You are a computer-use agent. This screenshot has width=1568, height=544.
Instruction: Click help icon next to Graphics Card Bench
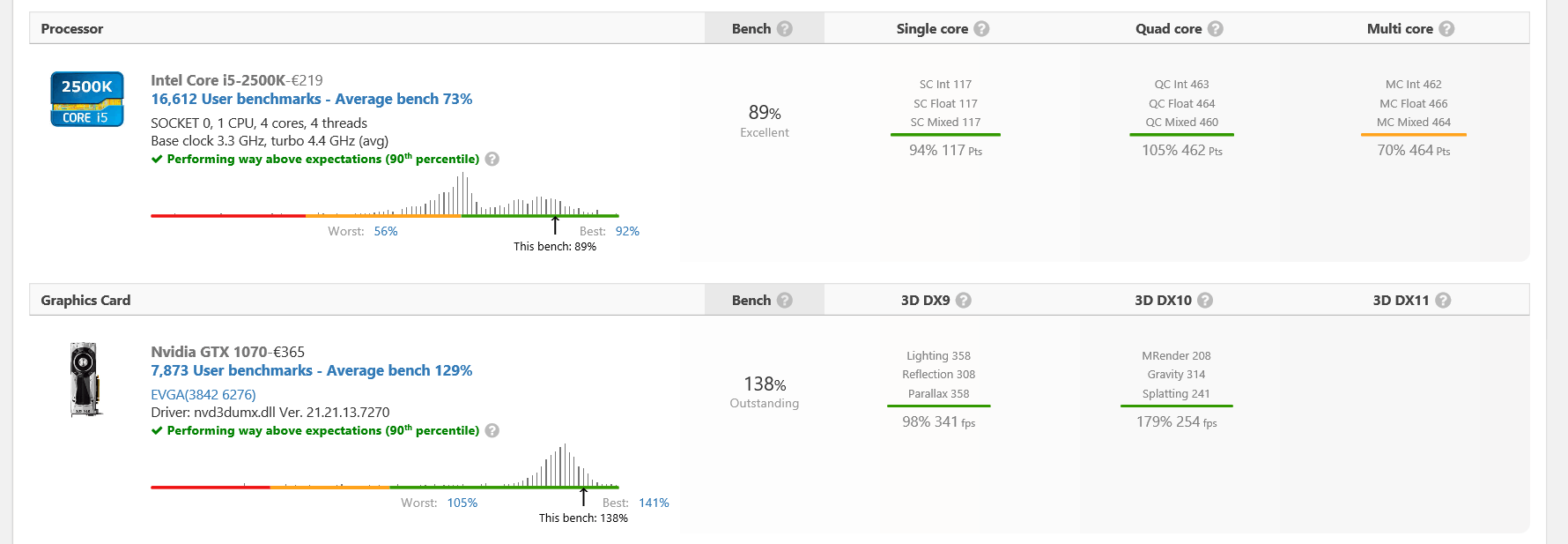(x=785, y=301)
